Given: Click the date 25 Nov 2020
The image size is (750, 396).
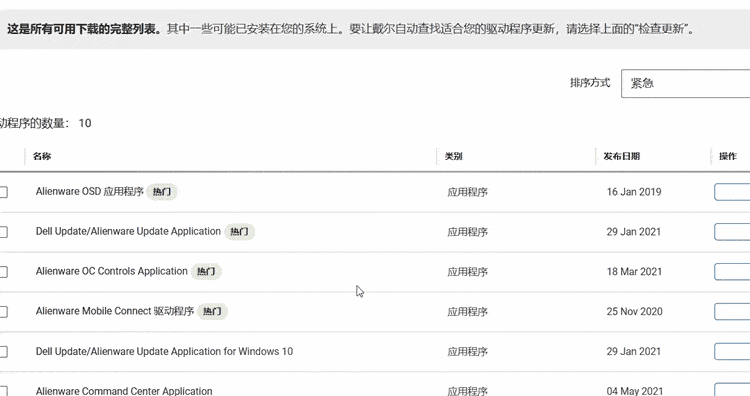Looking at the screenshot, I should pos(634,311).
